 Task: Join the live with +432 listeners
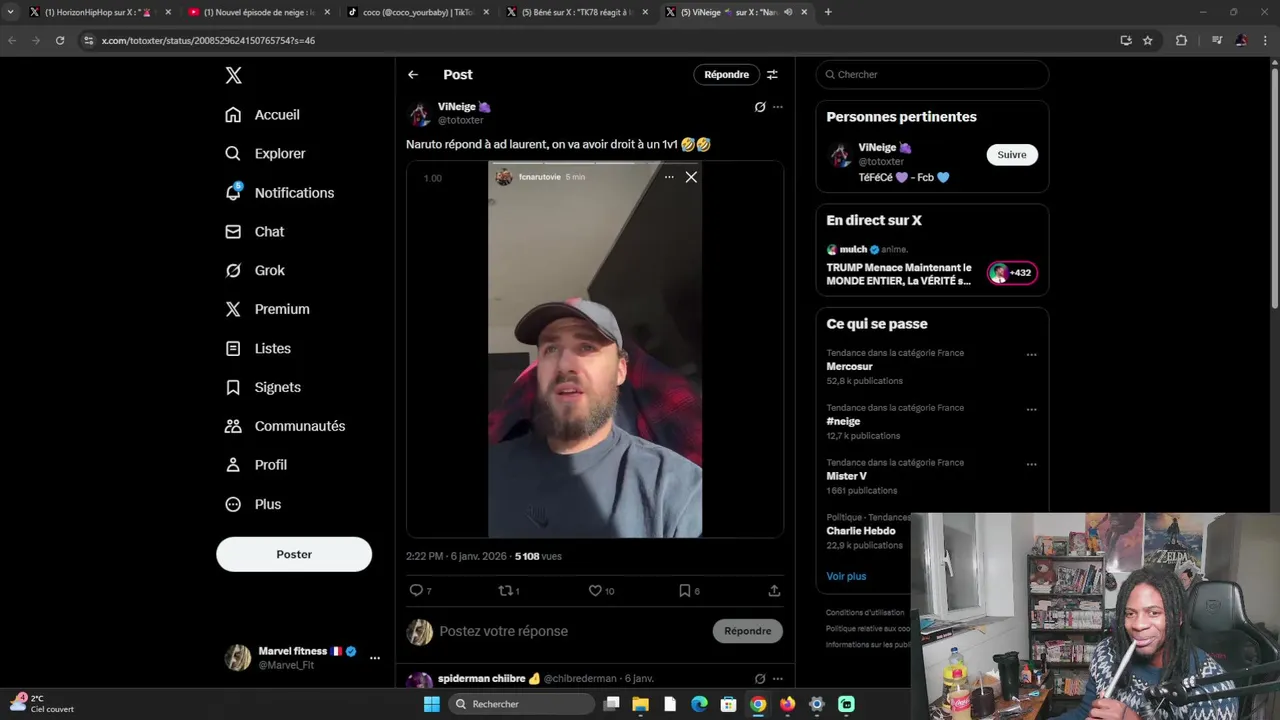[1012, 273]
